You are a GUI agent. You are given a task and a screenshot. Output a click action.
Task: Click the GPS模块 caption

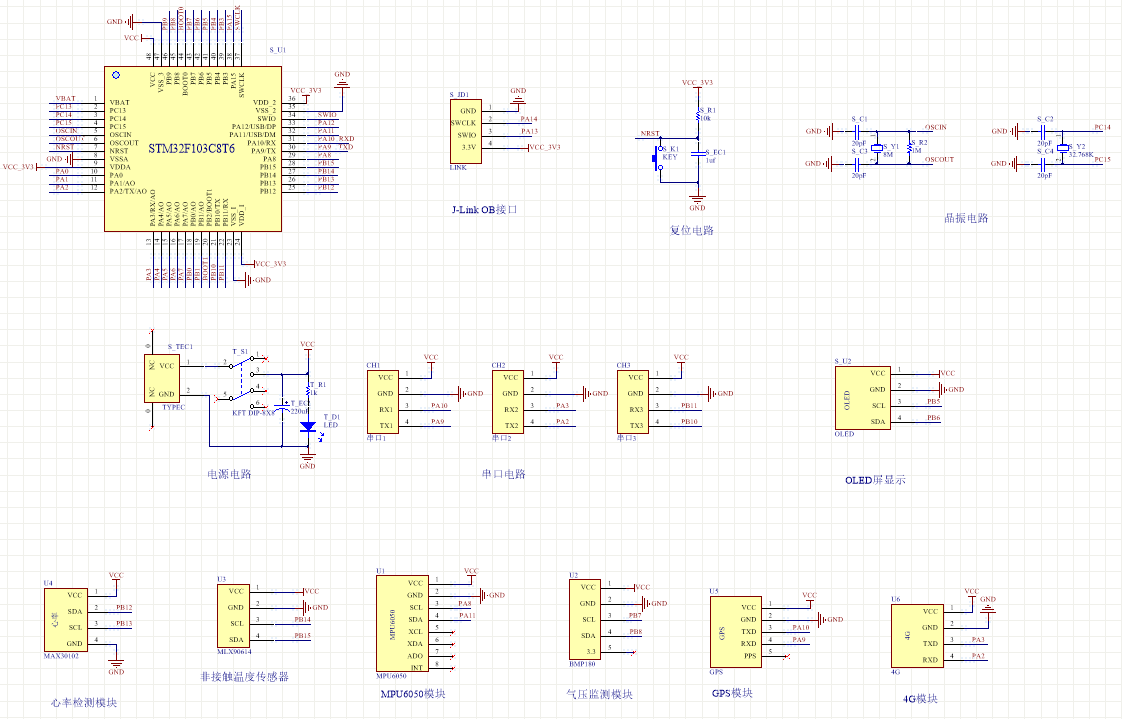tap(732, 693)
